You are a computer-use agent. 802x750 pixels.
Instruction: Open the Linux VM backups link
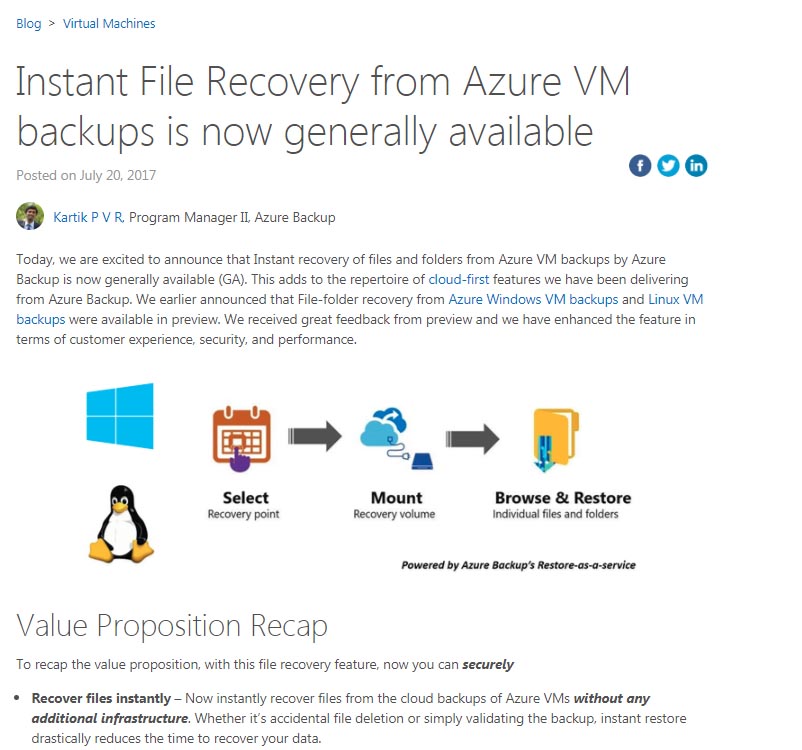click(676, 299)
